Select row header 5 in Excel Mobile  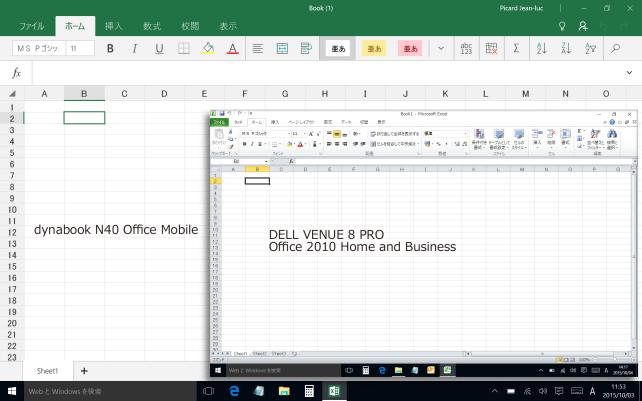[12, 153]
